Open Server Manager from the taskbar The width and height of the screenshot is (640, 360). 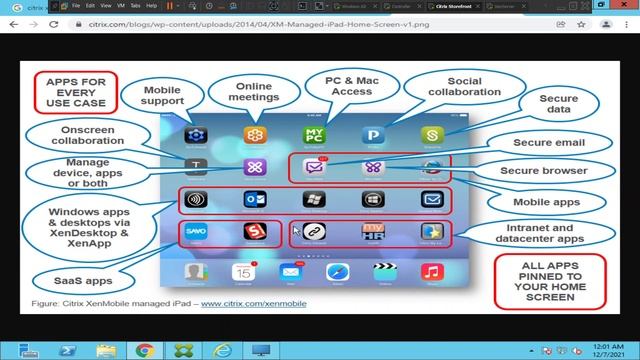(28, 351)
